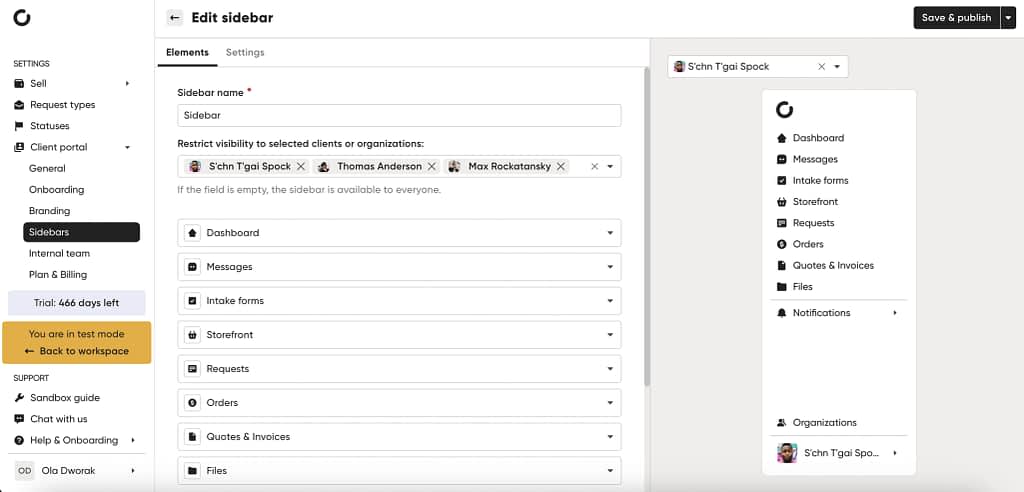
Task: Click the Orders icon in preview sidebar
Action: 782,244
